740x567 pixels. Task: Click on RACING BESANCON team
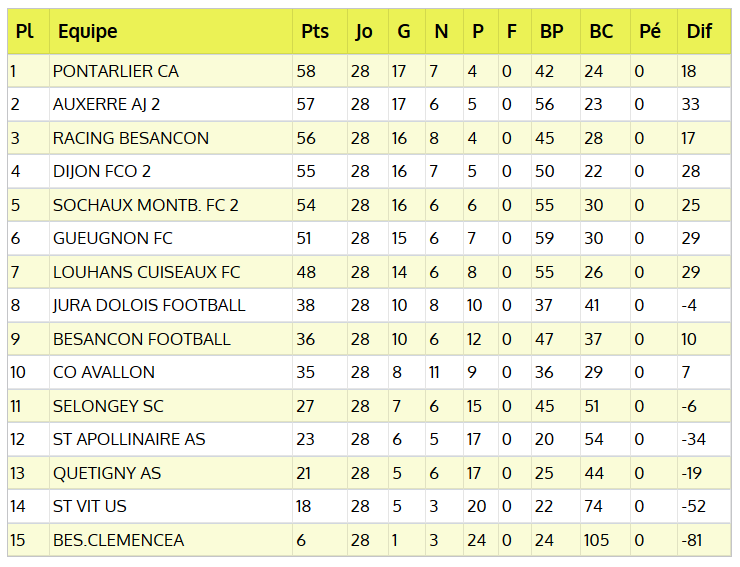131,138
